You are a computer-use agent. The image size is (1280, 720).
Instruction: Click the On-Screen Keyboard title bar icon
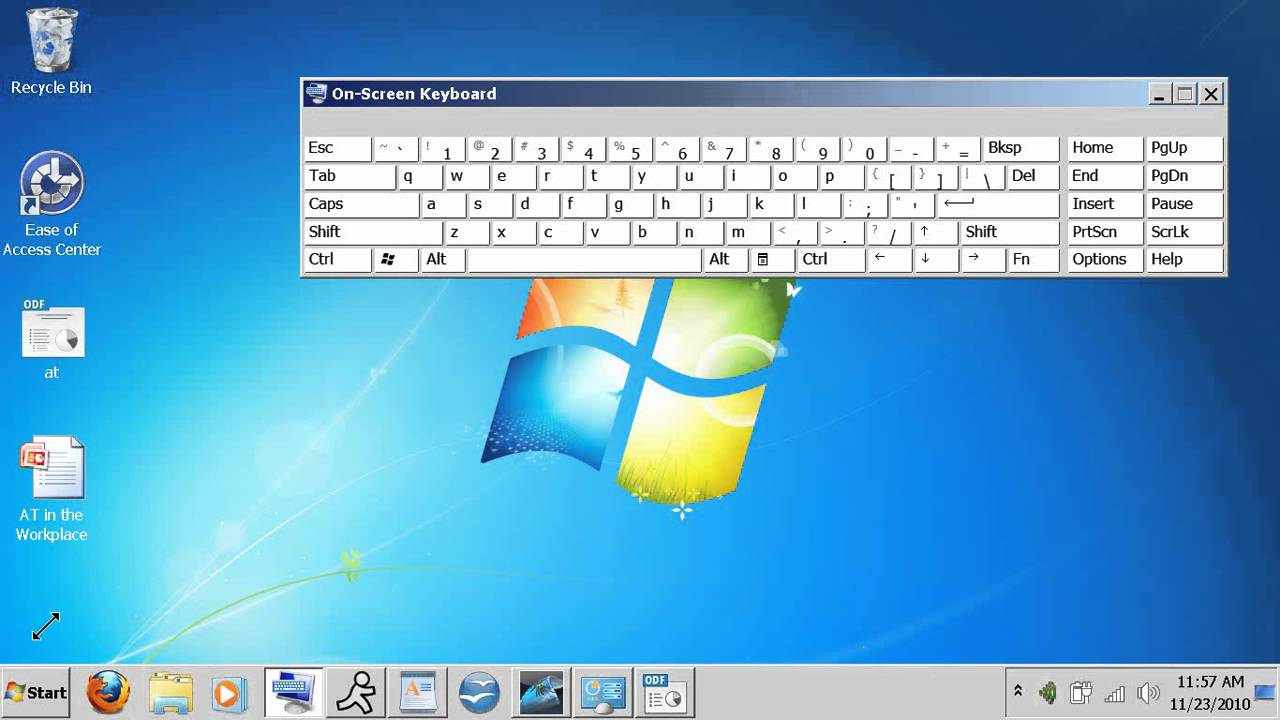(x=317, y=93)
